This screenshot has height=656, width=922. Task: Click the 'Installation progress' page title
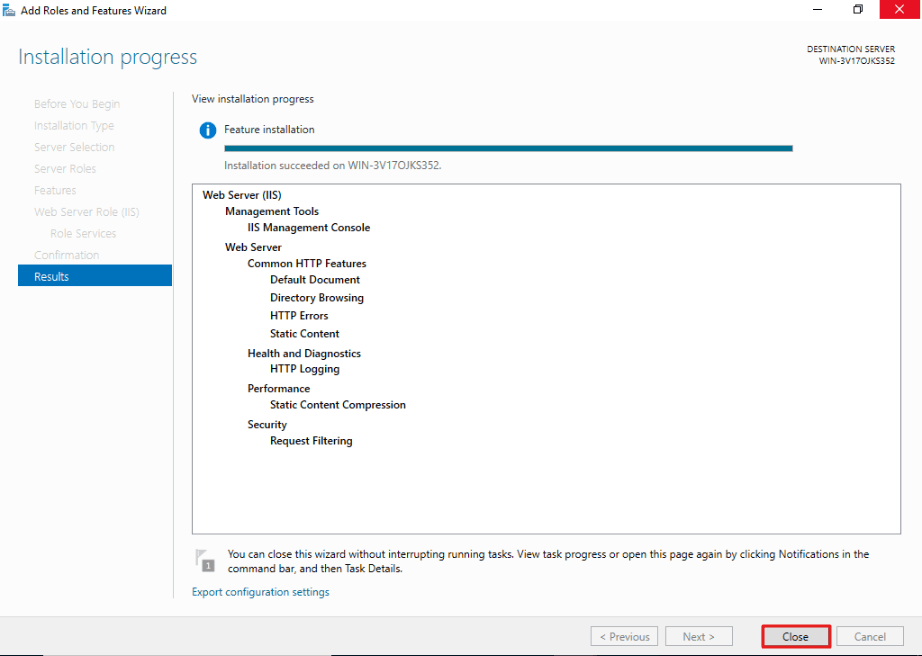[x=108, y=57]
